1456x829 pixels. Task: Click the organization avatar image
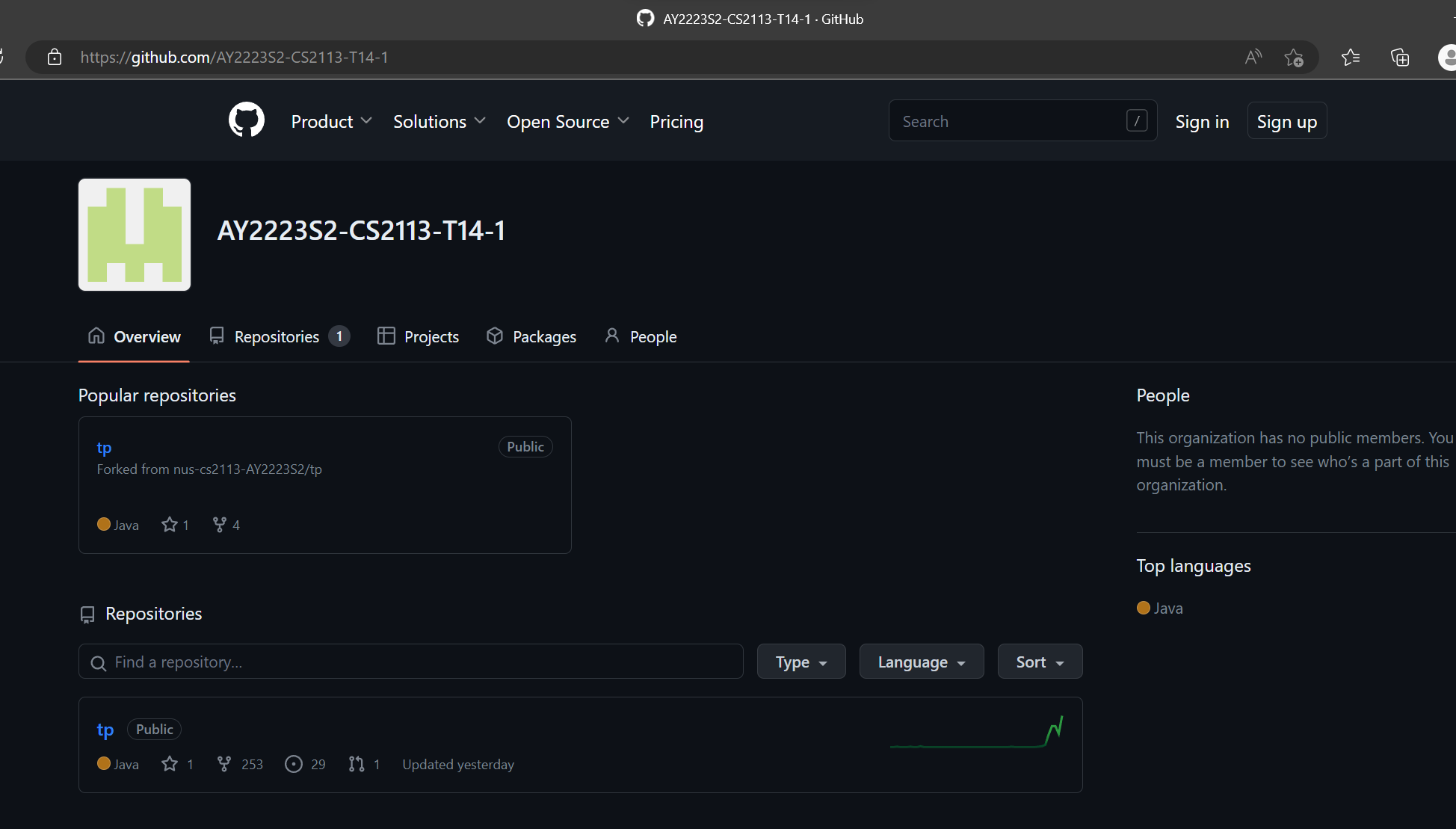click(135, 235)
